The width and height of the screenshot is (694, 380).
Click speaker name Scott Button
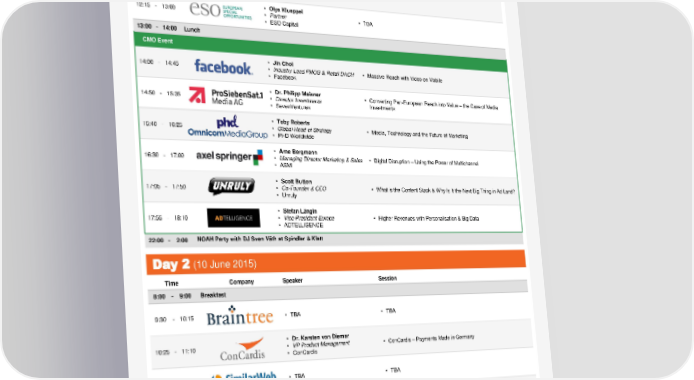(x=296, y=181)
